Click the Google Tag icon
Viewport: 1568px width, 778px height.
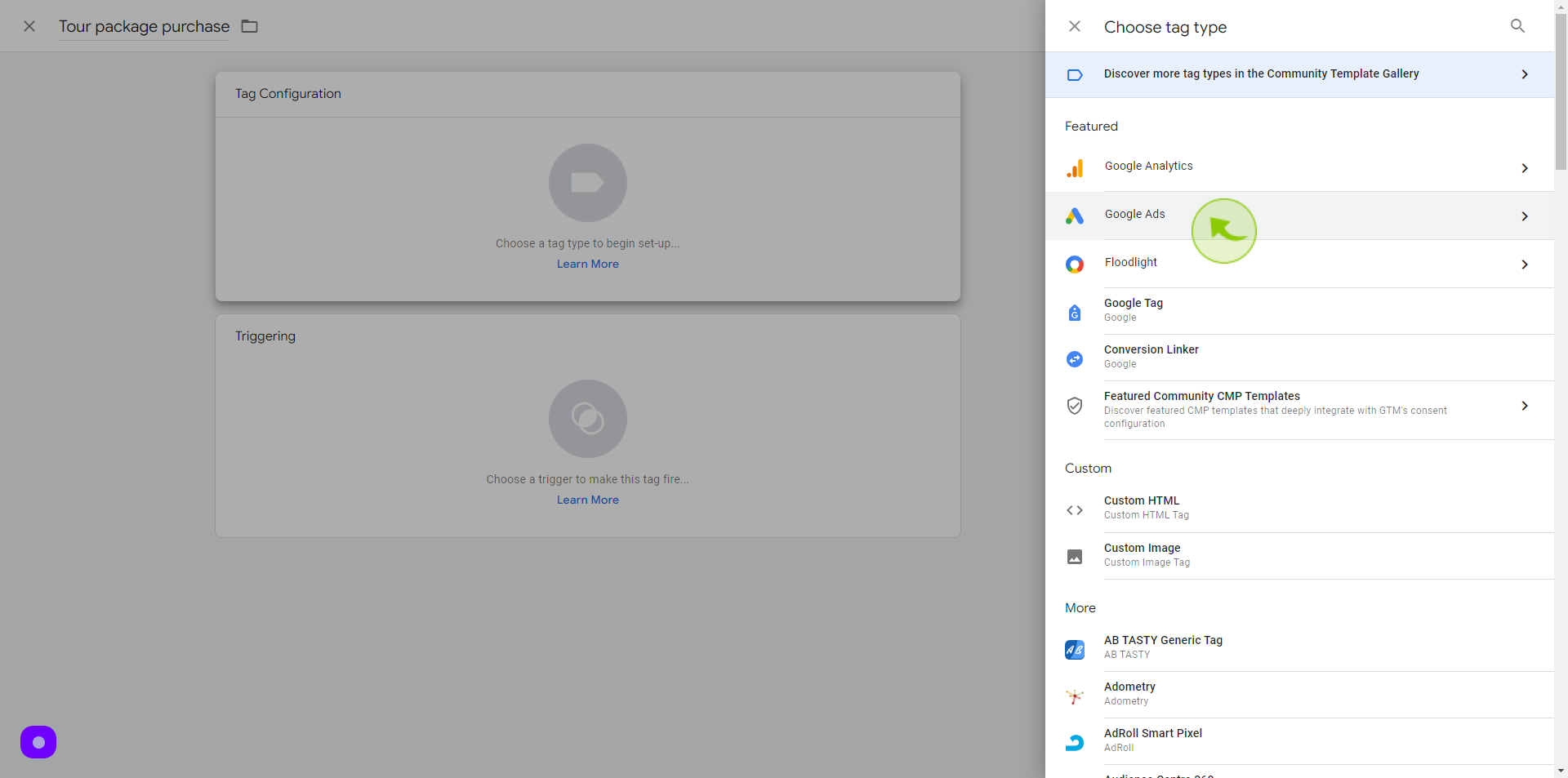click(1075, 313)
